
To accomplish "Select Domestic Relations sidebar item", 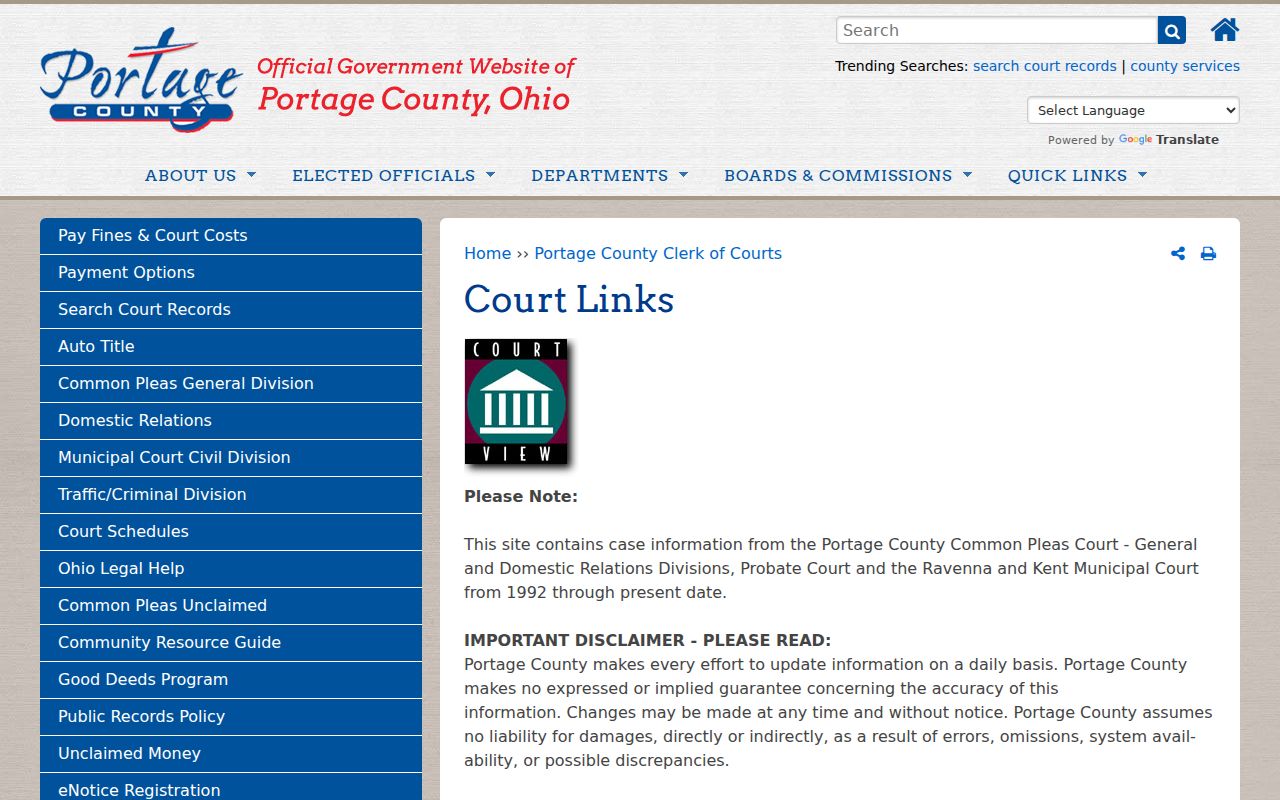I will [x=231, y=421].
